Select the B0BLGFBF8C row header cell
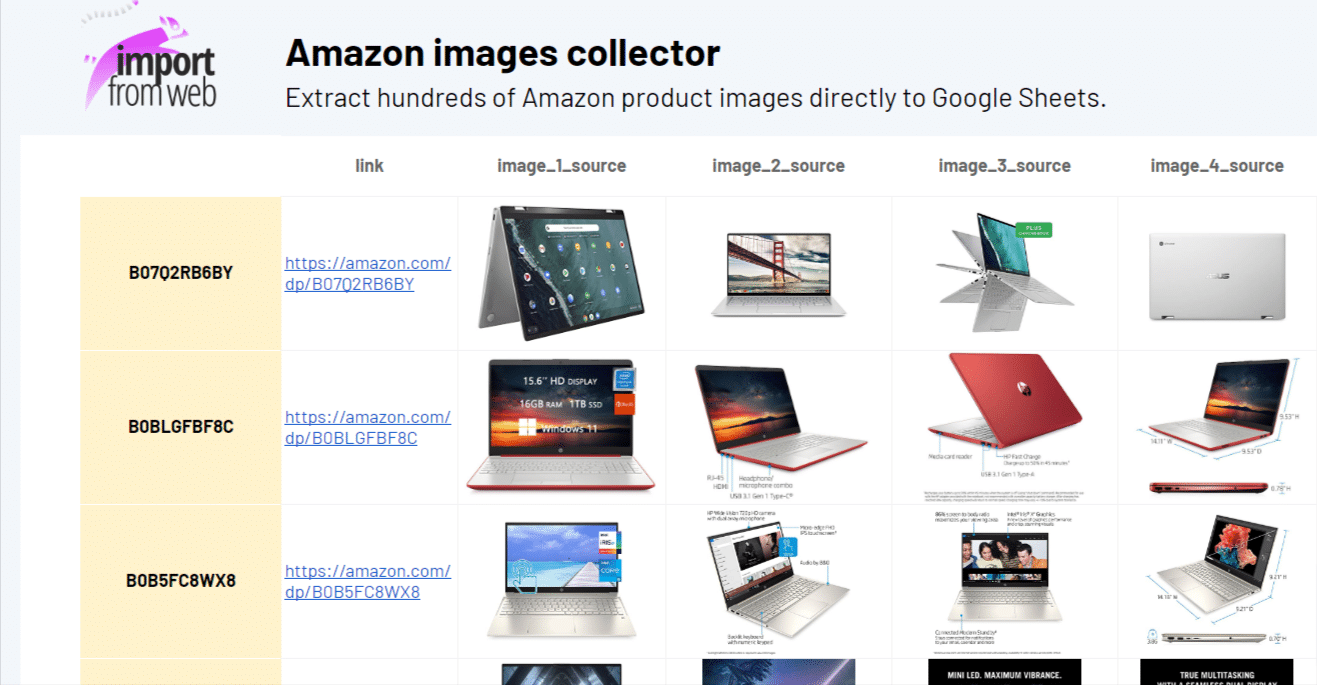This screenshot has width=1317, height=685. (x=181, y=427)
